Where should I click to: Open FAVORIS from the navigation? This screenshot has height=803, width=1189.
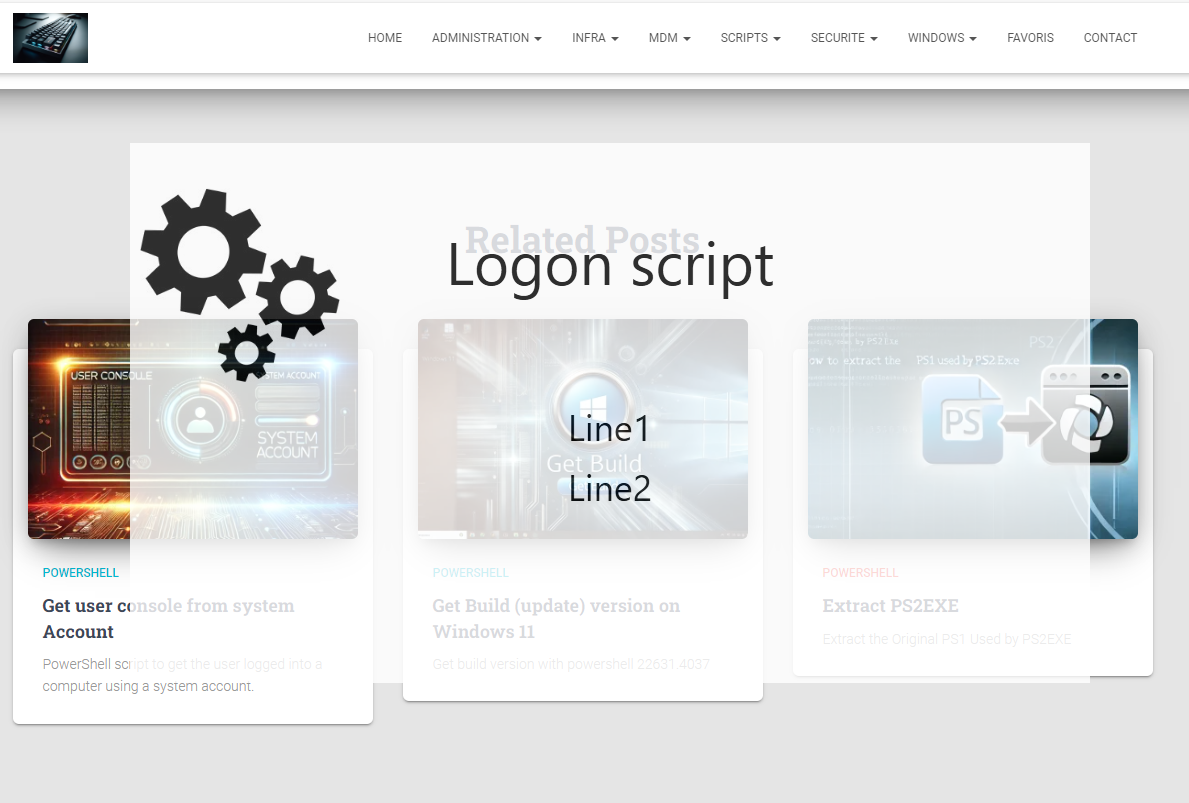1030,38
